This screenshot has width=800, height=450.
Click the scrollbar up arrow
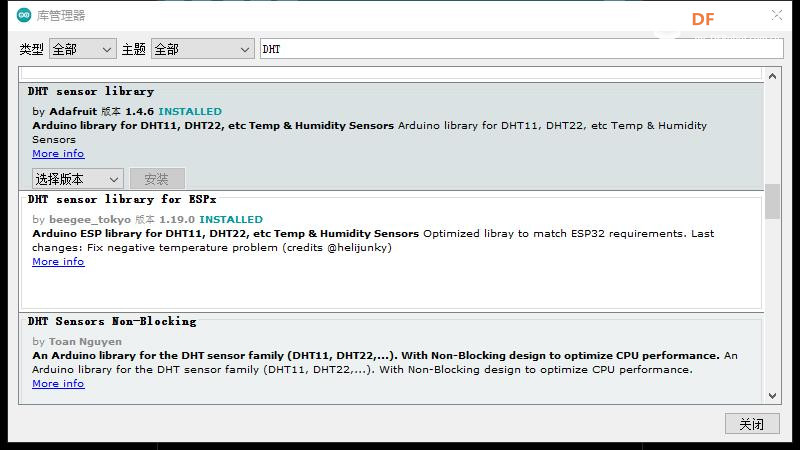[x=772, y=75]
